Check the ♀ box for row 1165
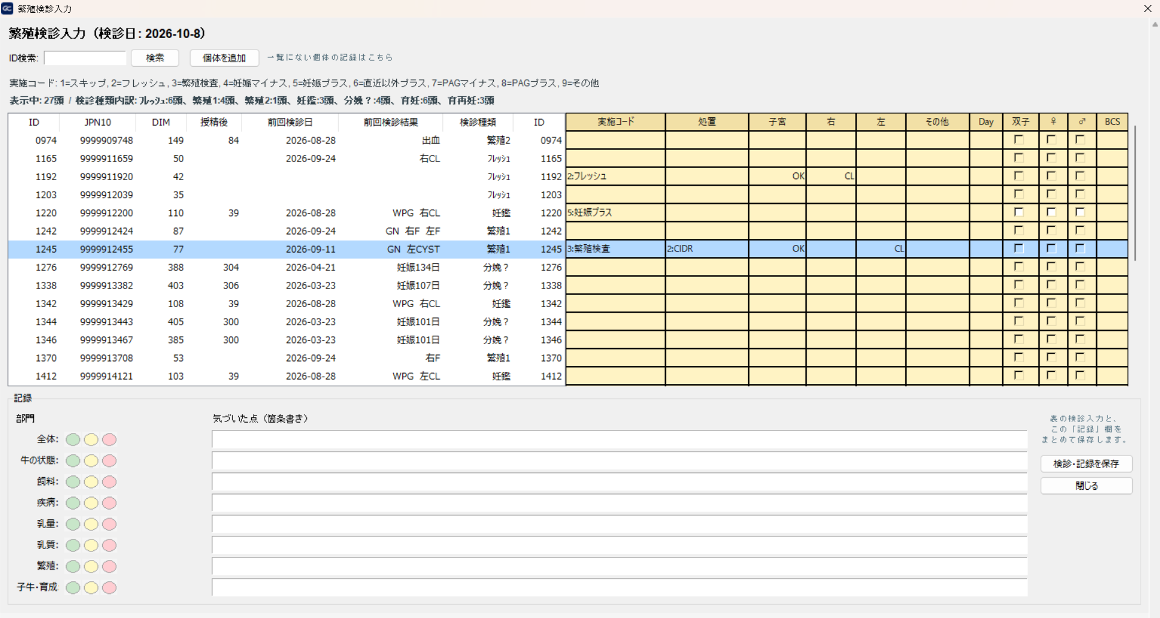1160x618 pixels. coord(1051,158)
